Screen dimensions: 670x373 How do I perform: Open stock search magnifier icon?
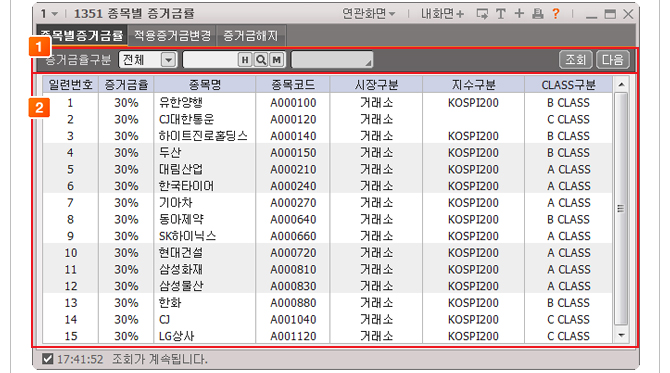coord(261,60)
